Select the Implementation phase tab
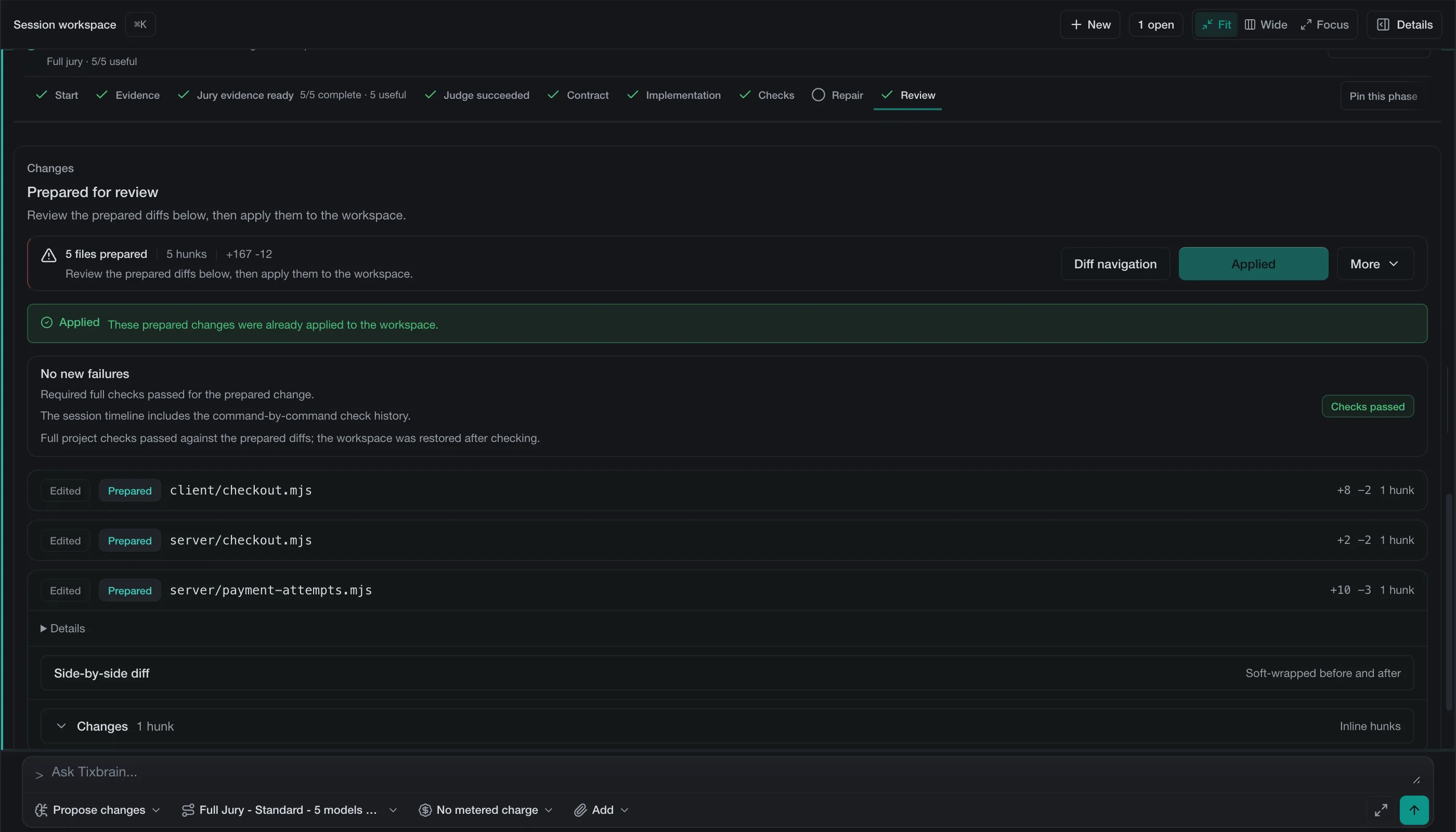 [673, 95]
